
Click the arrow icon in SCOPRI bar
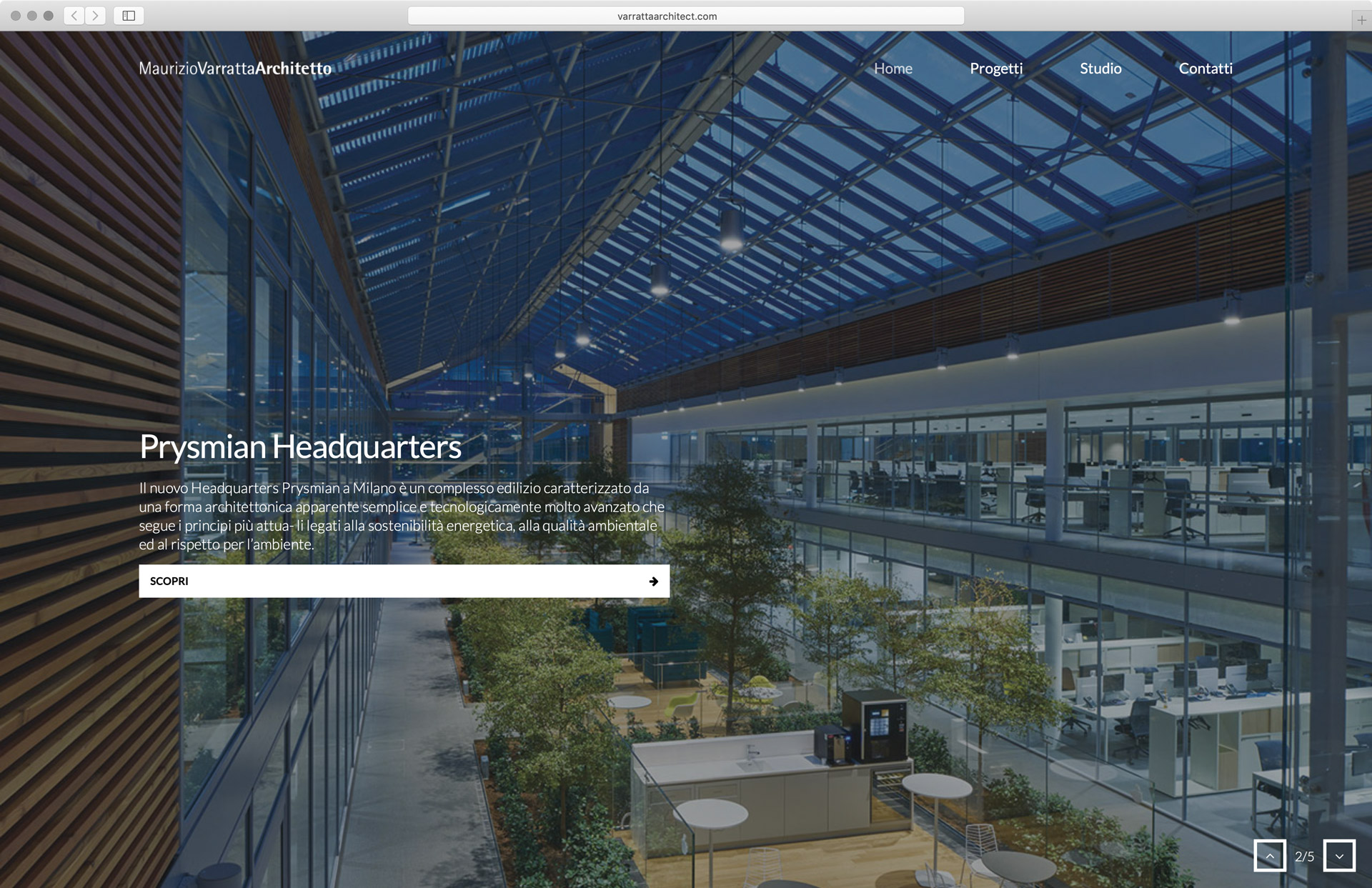coord(653,582)
